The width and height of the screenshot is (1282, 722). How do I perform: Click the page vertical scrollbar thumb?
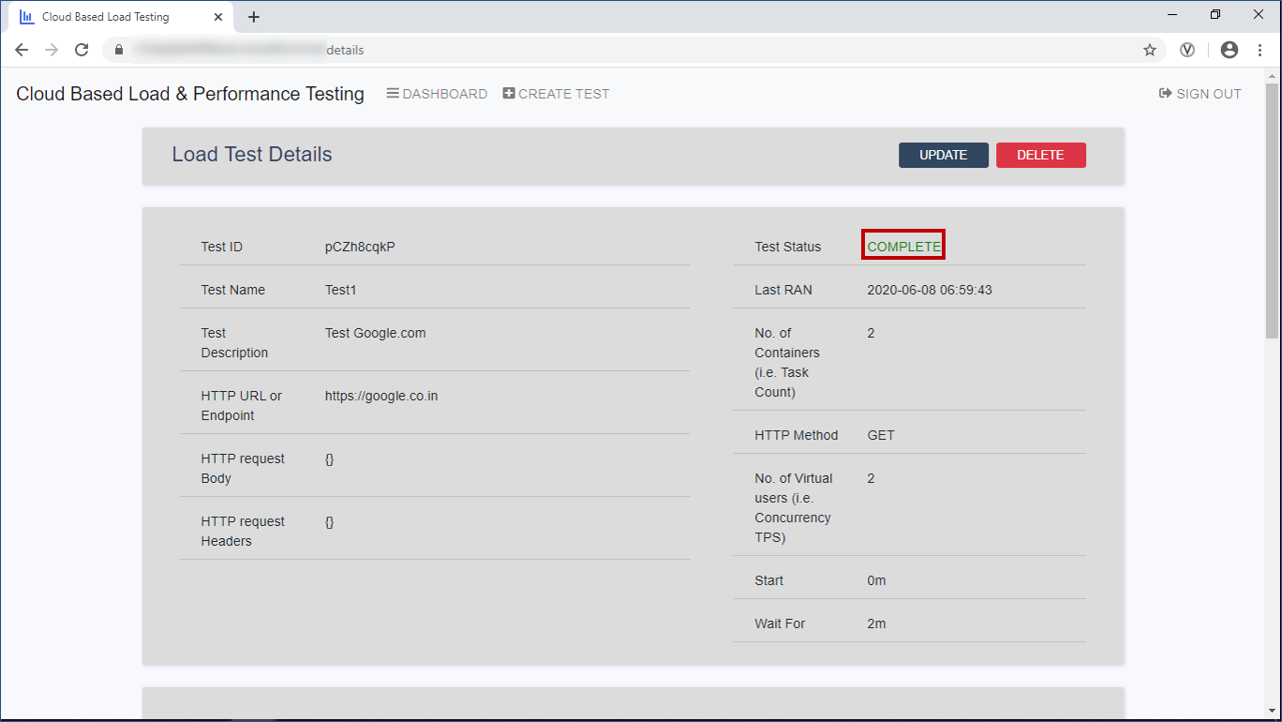coord(1272,210)
